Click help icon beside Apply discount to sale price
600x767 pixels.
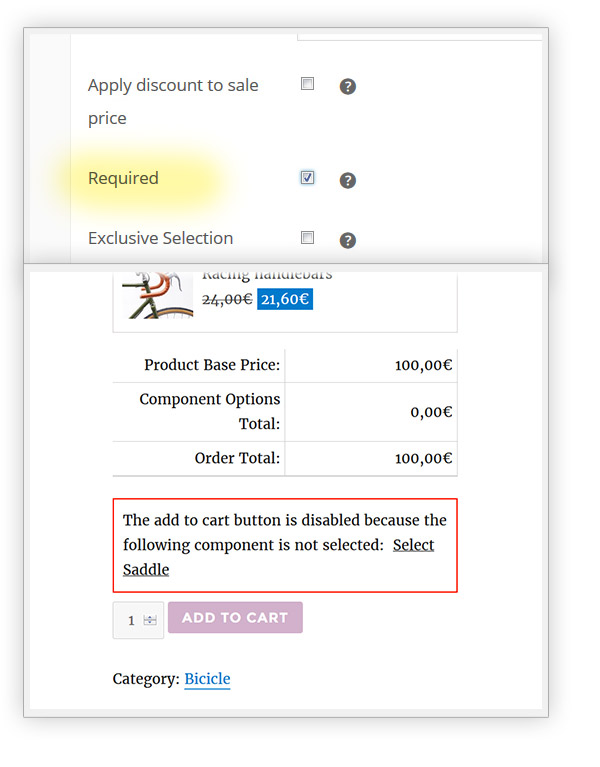(x=348, y=87)
